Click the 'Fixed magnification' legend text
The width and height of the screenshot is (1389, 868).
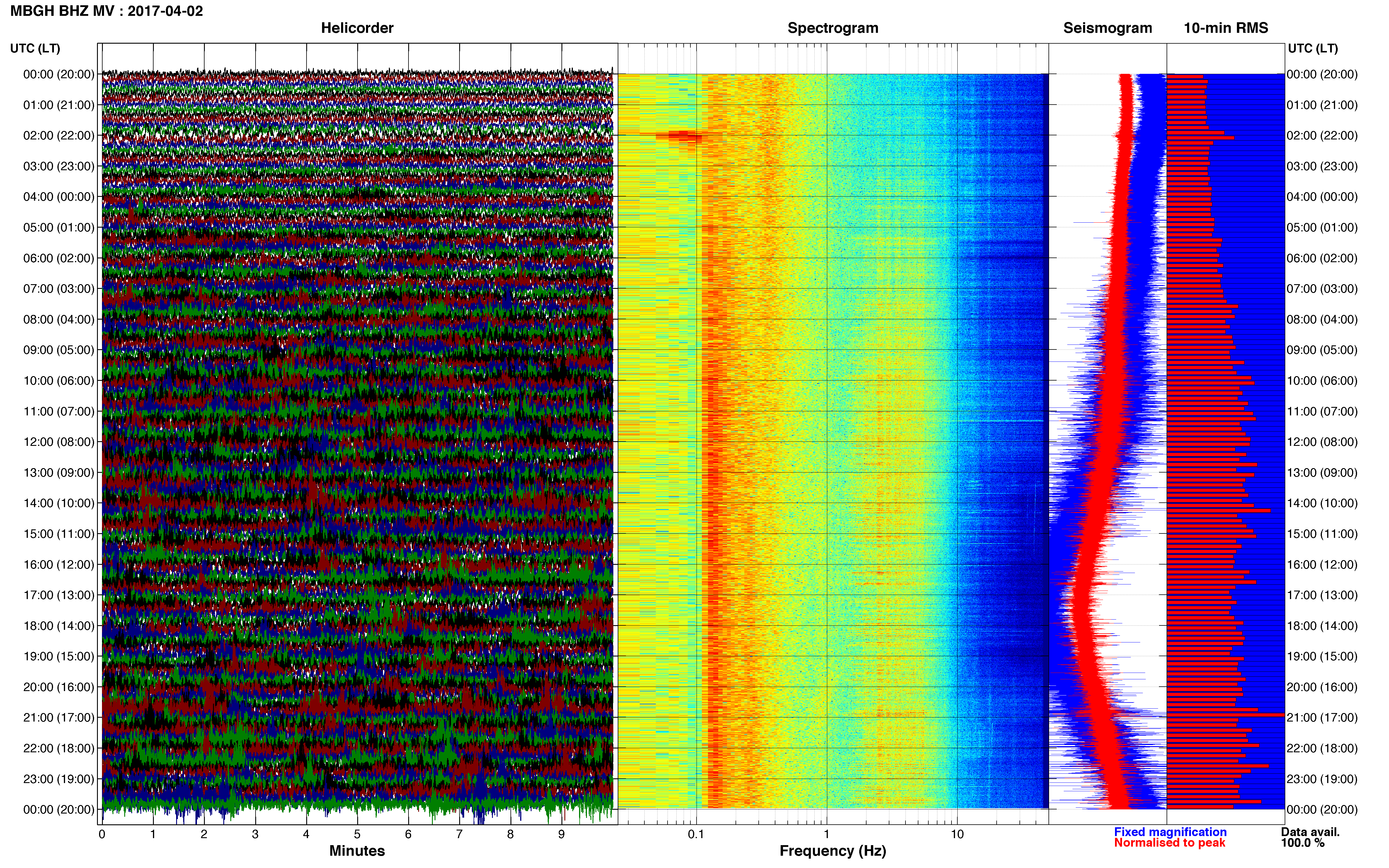(x=1170, y=832)
